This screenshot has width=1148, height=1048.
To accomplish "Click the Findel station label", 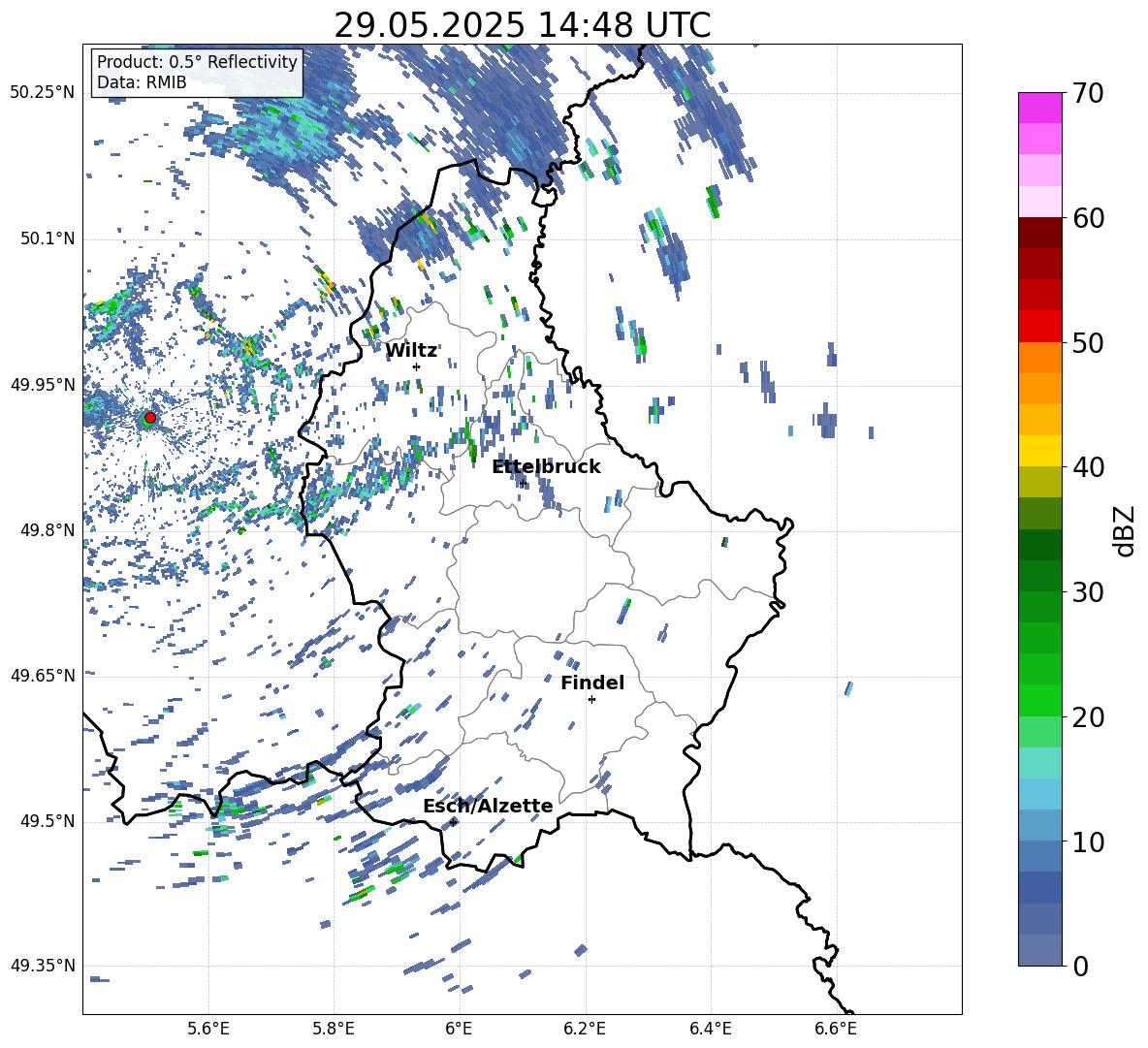I will [592, 683].
